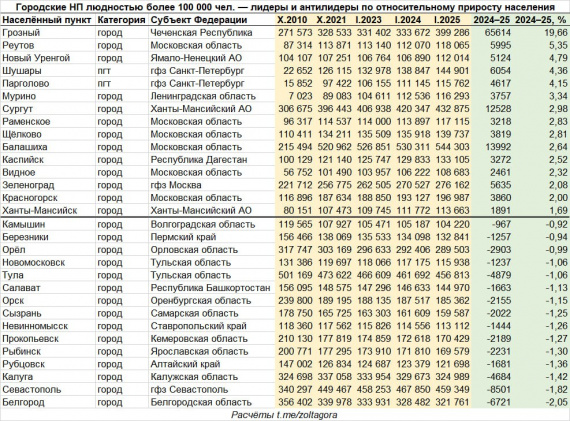Select the Категория column header
The height and width of the screenshot is (421, 570).
click(121, 20)
